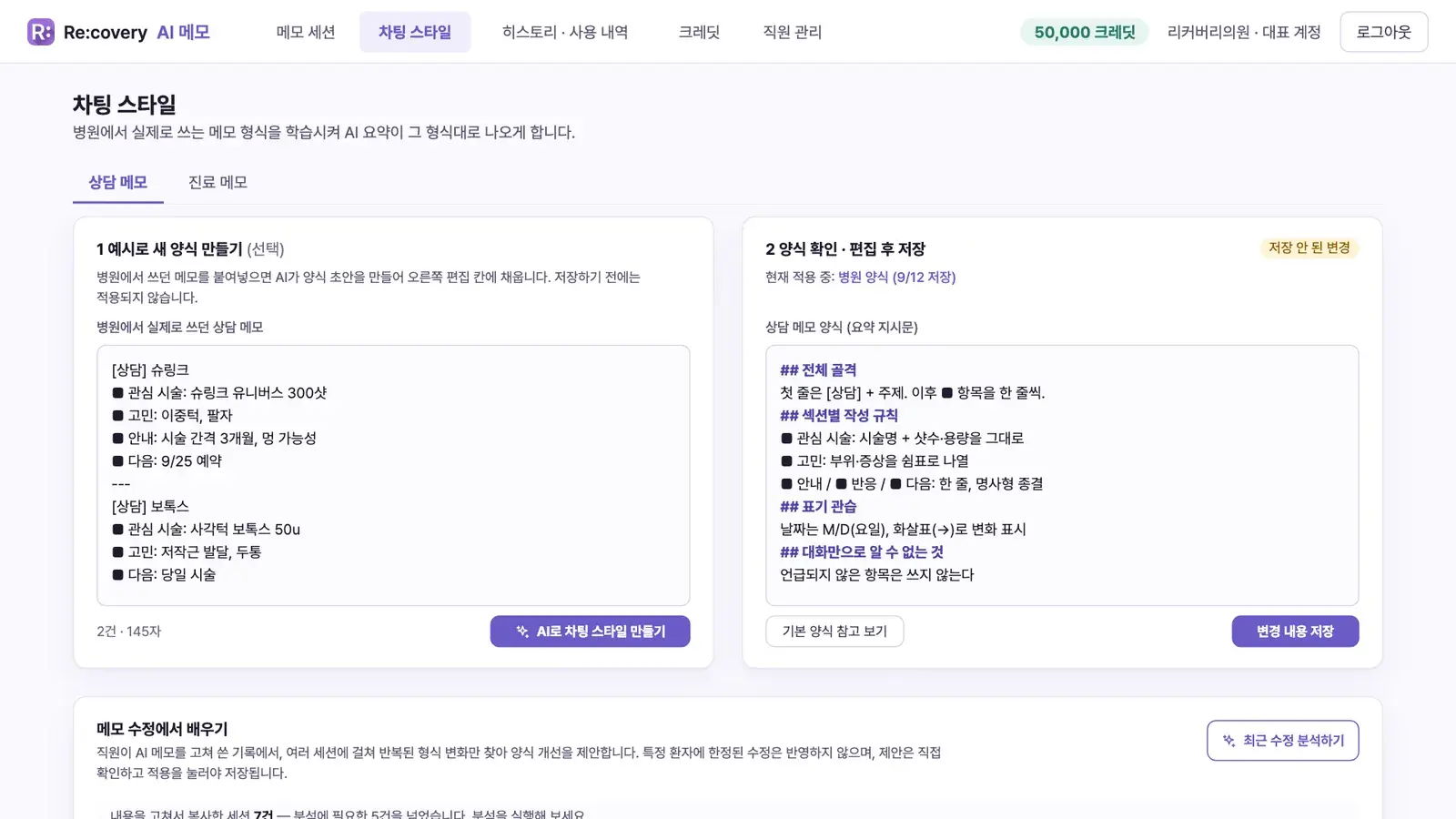Image resolution: width=1456 pixels, height=819 pixels.
Task: Click the '2건 · 145자' counter text
Action: (129, 632)
